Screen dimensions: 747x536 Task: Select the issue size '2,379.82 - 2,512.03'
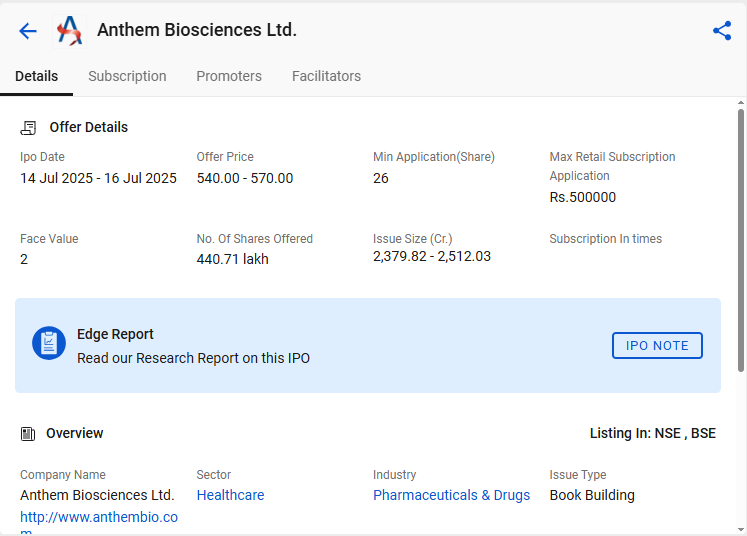pos(432,256)
